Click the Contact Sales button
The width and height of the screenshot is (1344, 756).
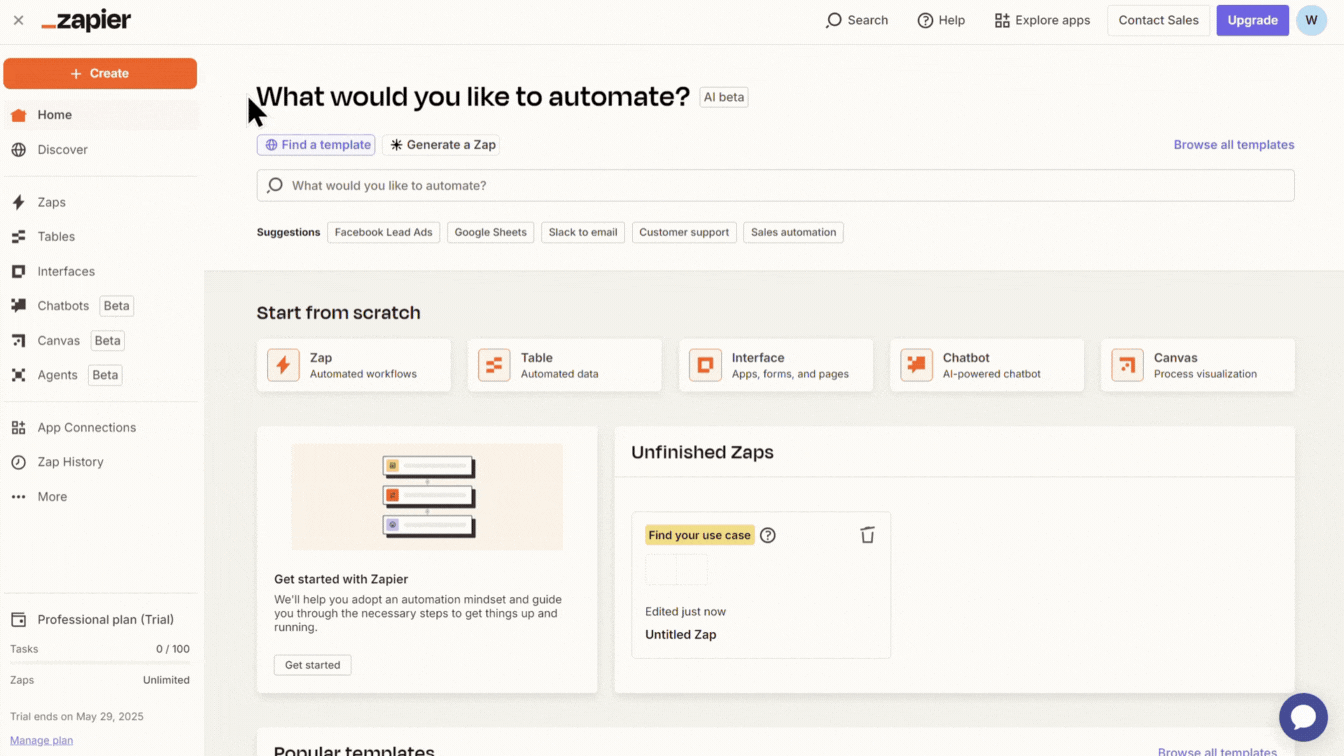[x=1158, y=20]
